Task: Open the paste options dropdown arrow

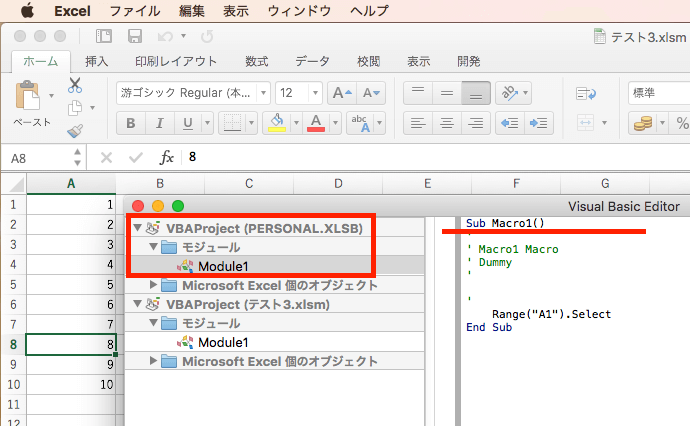Action: tap(51, 95)
